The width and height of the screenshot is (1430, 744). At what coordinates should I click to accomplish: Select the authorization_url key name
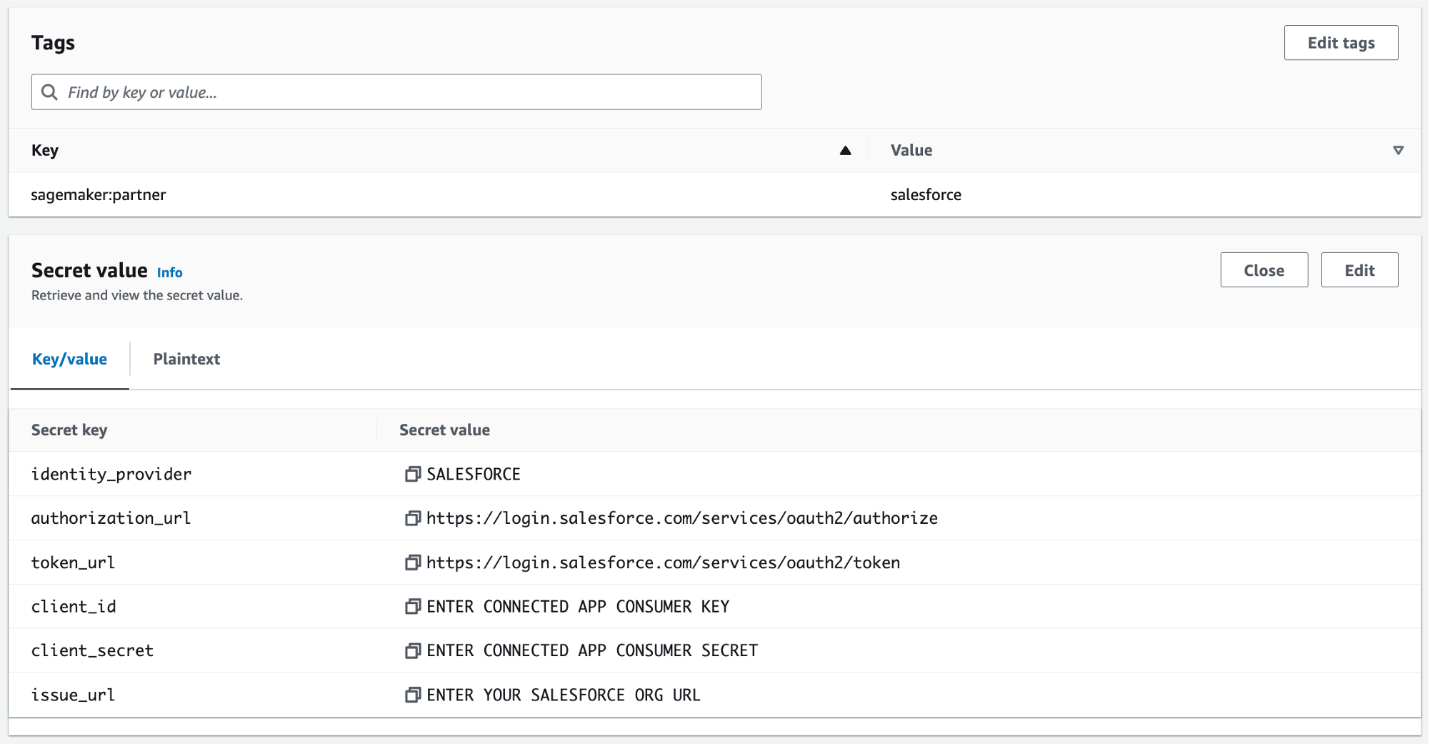pos(111,518)
